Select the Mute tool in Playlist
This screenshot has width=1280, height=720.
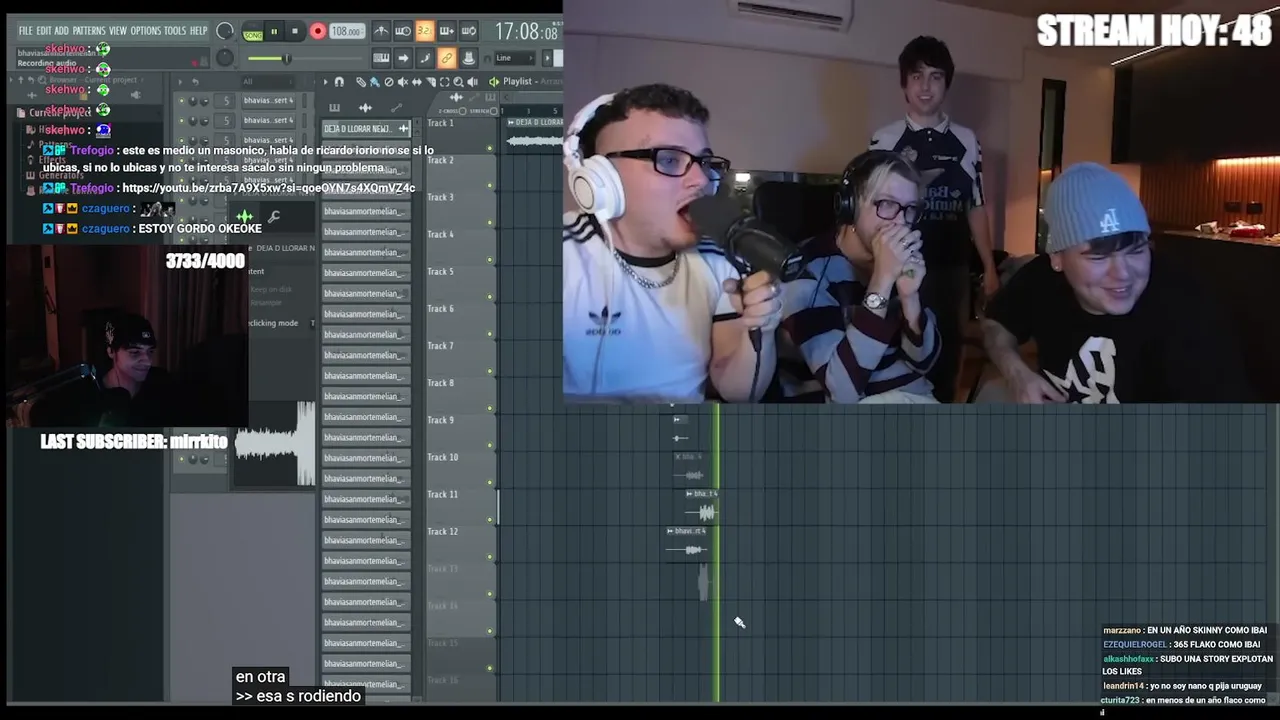coord(402,81)
